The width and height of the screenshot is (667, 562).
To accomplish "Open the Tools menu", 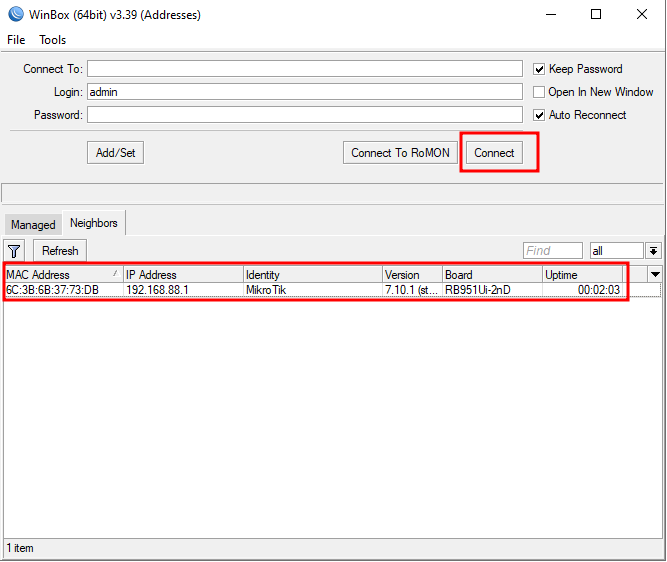I will coord(53,40).
